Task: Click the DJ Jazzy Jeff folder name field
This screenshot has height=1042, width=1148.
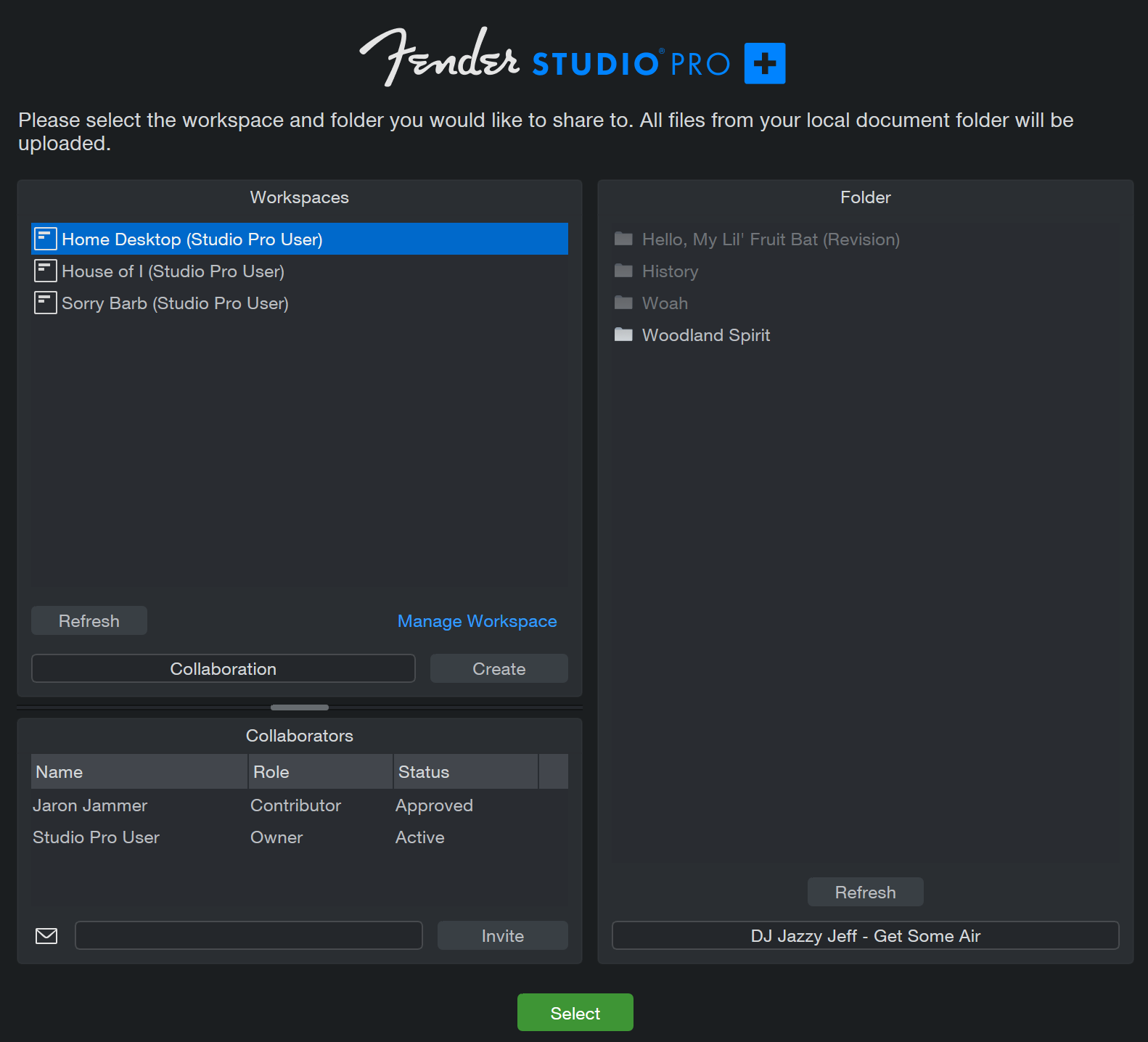Action: click(x=866, y=935)
